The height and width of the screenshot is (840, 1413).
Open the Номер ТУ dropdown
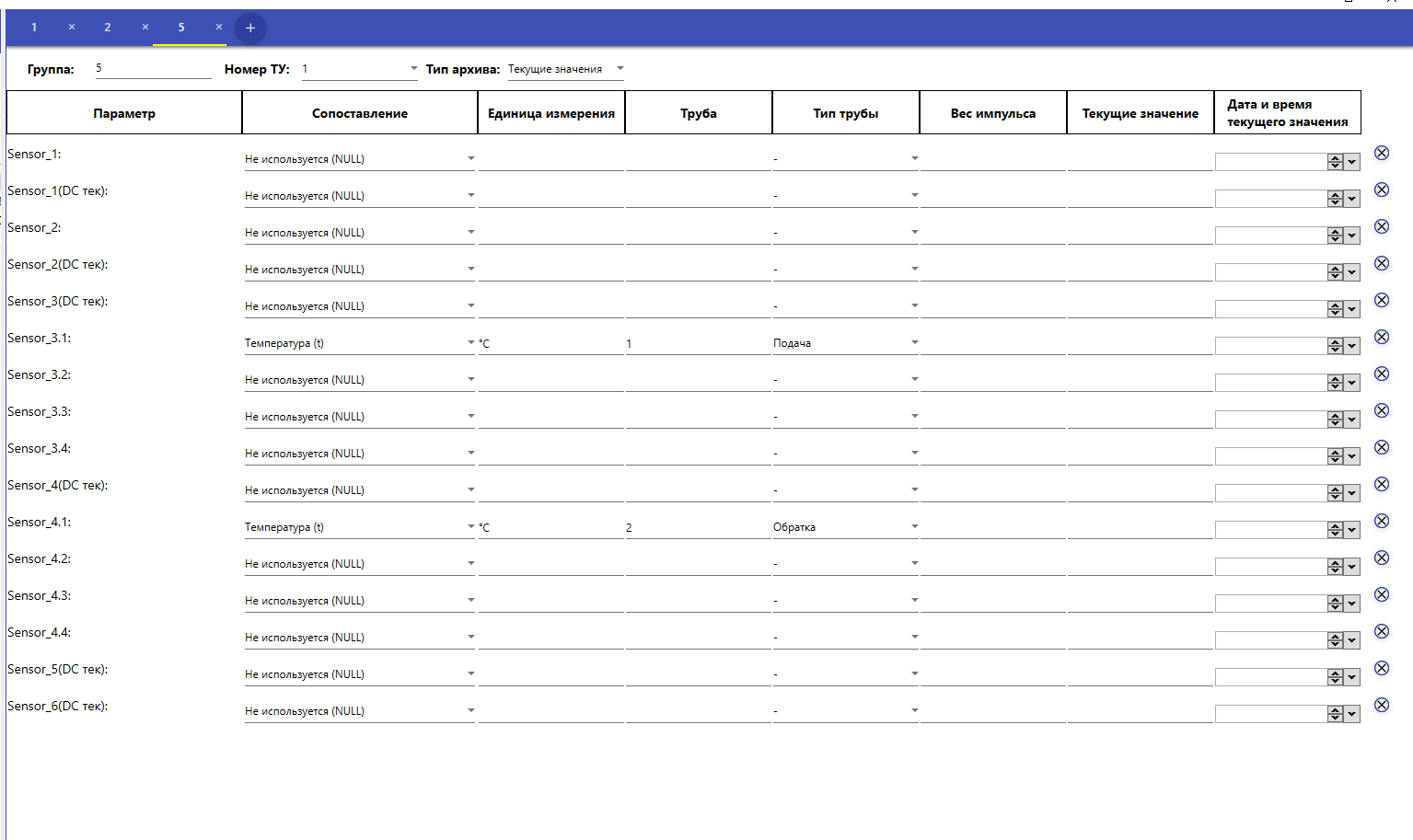[x=360, y=69]
